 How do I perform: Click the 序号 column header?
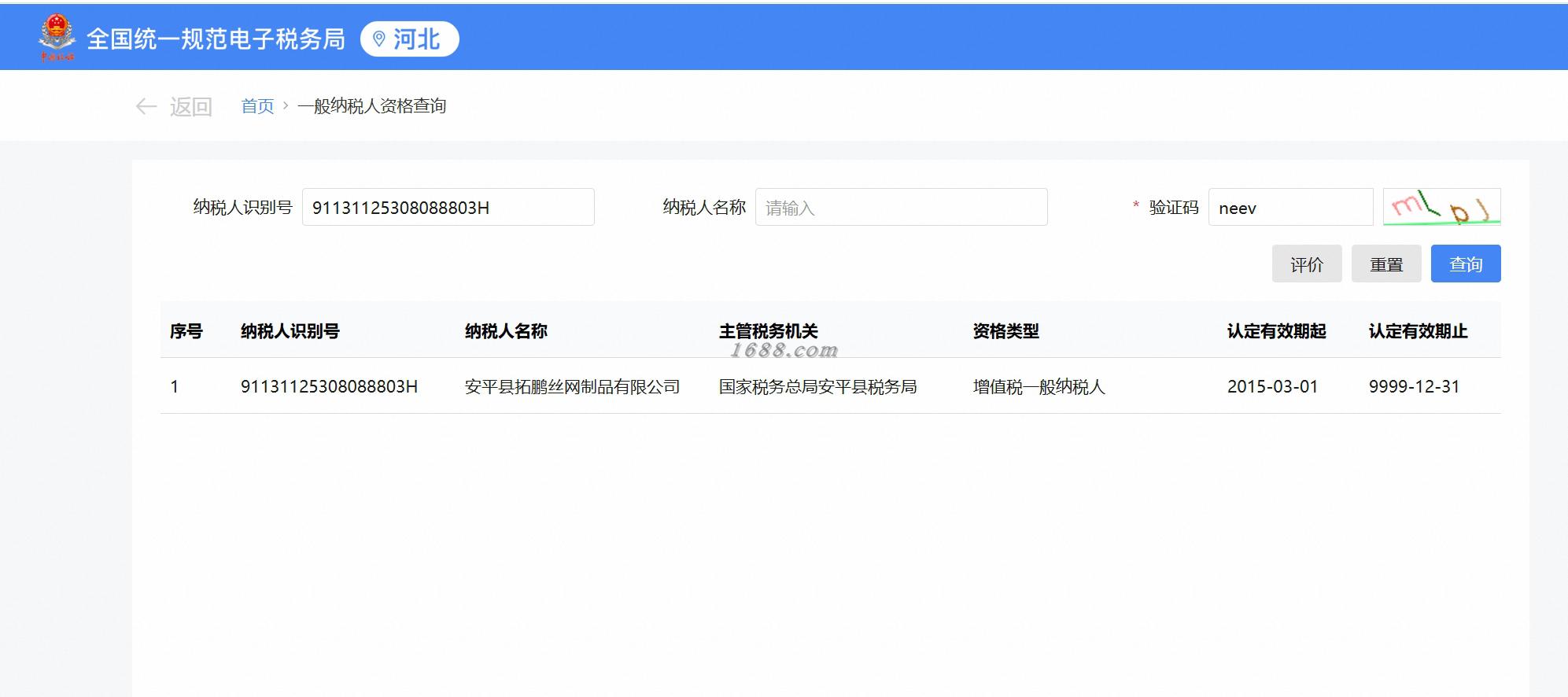(186, 331)
